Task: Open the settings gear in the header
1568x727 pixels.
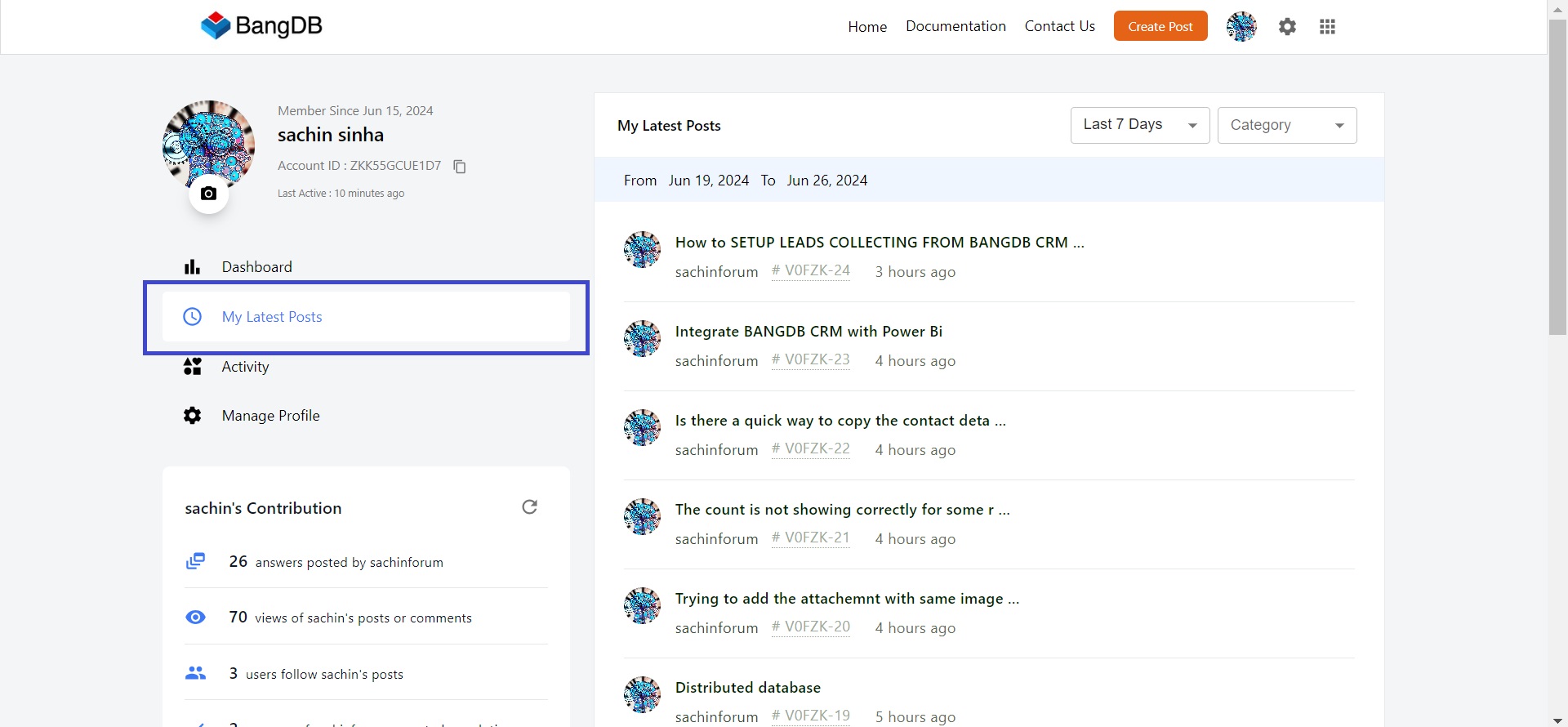Action: tap(1287, 27)
